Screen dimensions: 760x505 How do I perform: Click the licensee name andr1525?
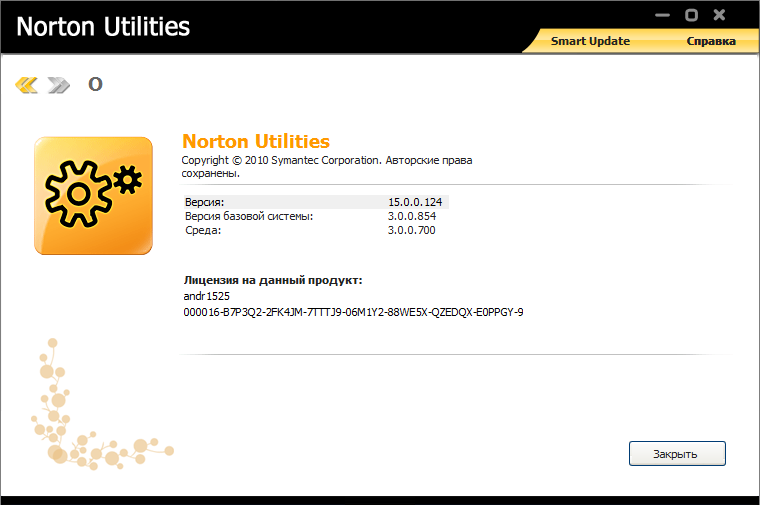(207, 297)
